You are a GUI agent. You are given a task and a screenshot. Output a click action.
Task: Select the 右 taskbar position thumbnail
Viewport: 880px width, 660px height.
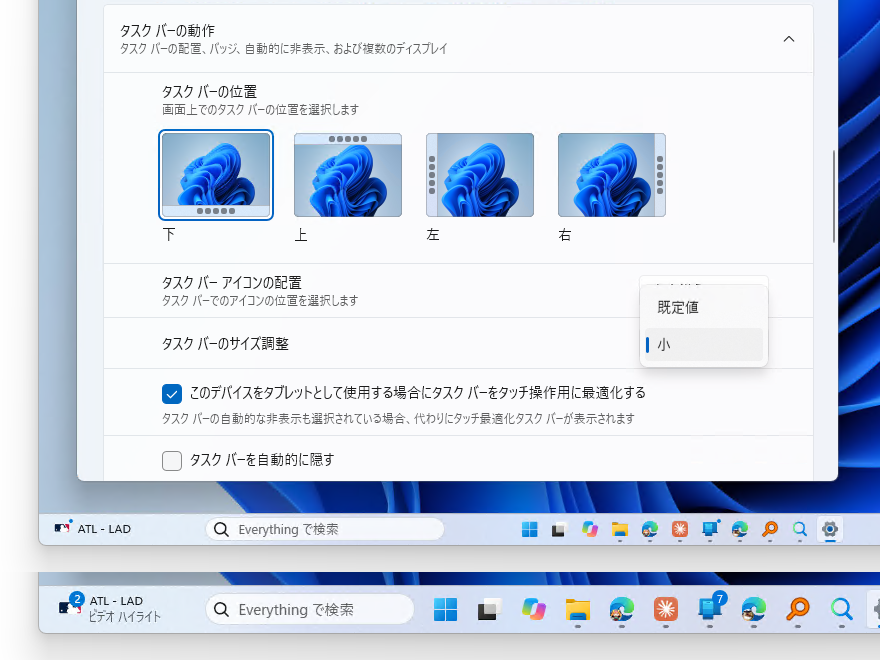tap(612, 175)
